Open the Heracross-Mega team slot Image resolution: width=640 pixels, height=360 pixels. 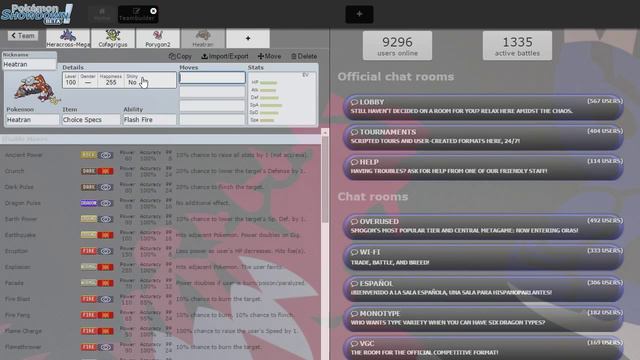(x=68, y=38)
